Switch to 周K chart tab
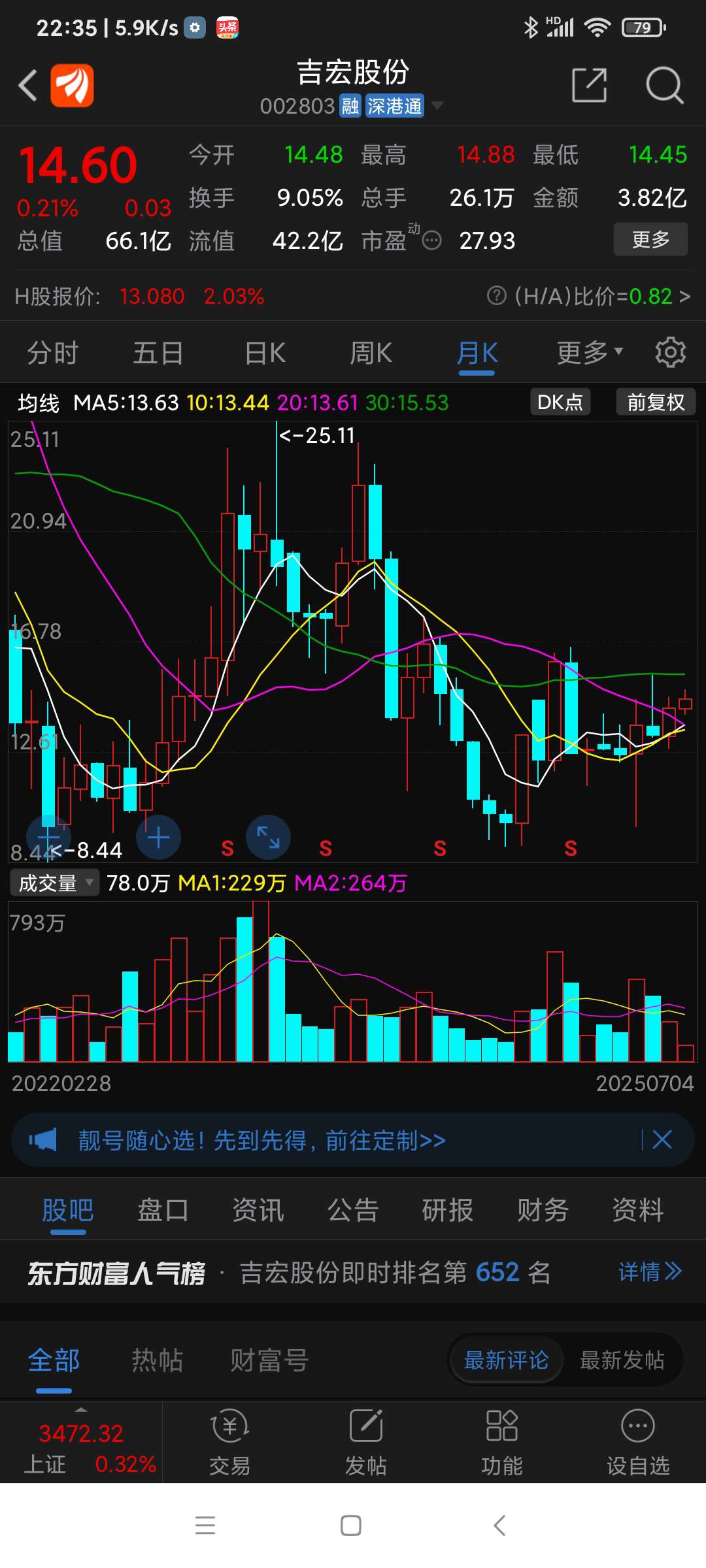This screenshot has height=1568, width=706. click(x=371, y=353)
